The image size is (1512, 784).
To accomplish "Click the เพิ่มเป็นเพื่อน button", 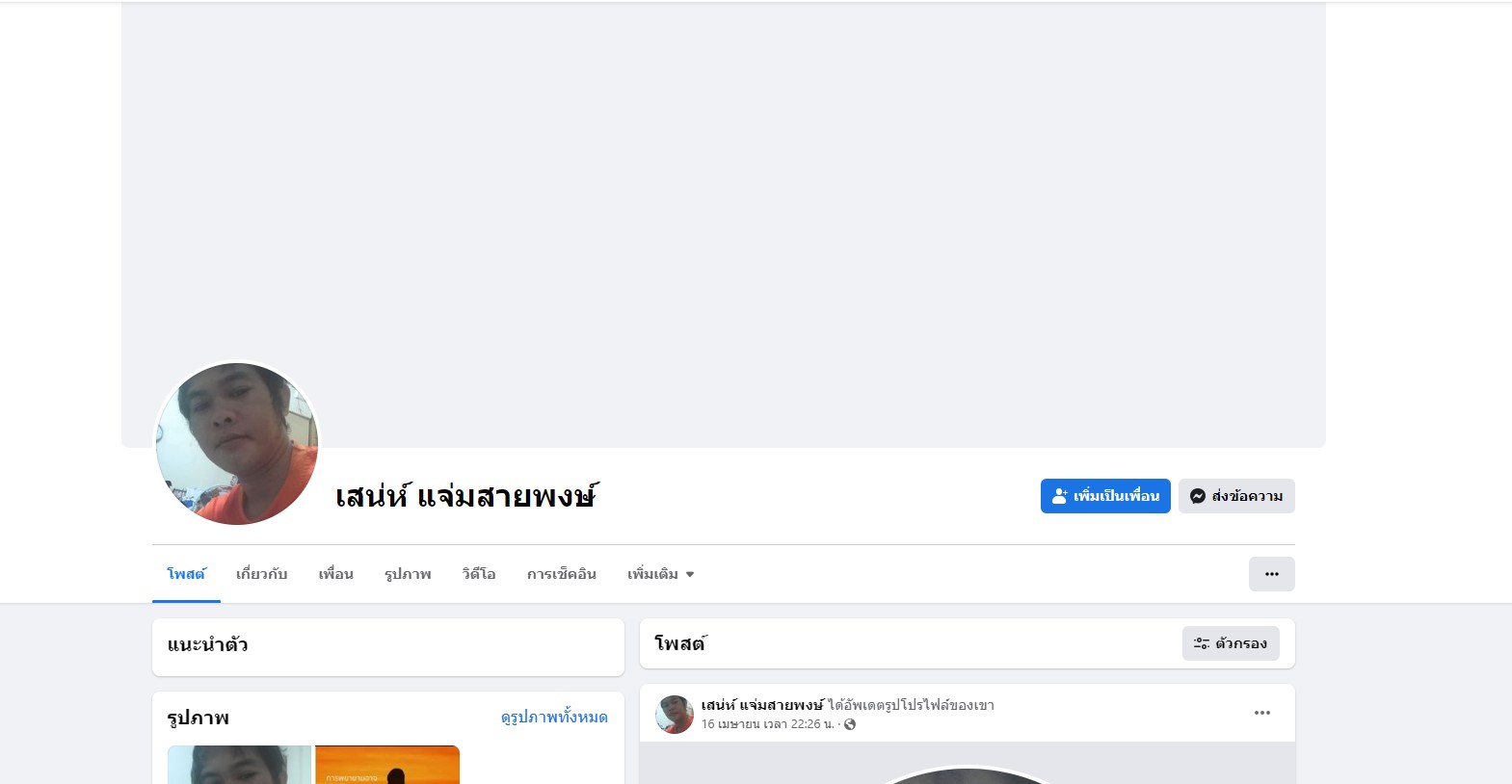I will [1105, 496].
